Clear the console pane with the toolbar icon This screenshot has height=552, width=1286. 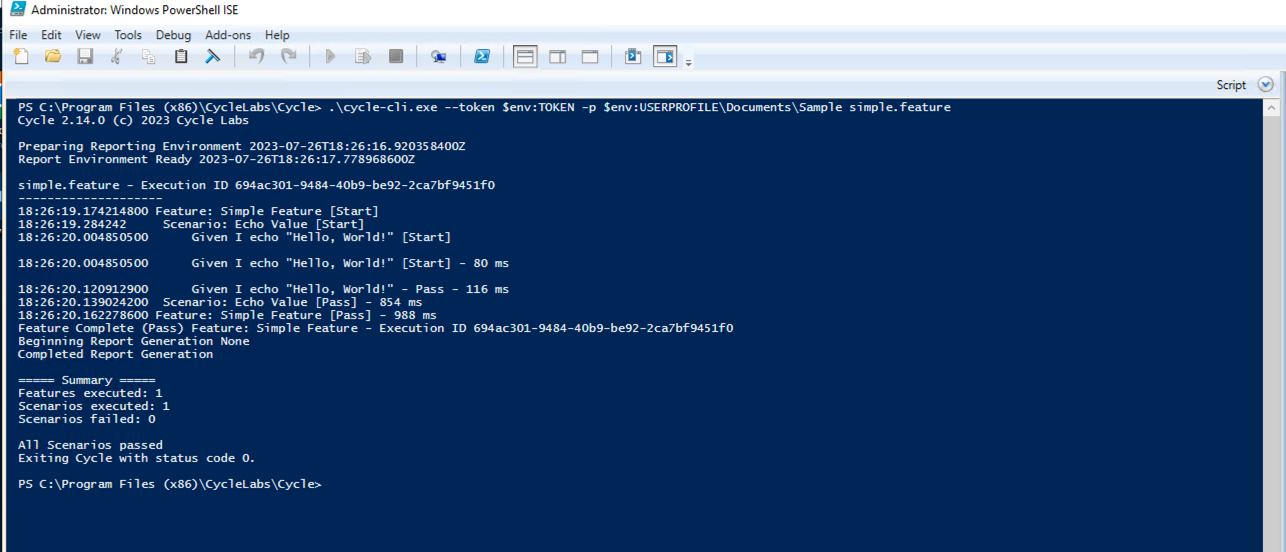[212, 57]
